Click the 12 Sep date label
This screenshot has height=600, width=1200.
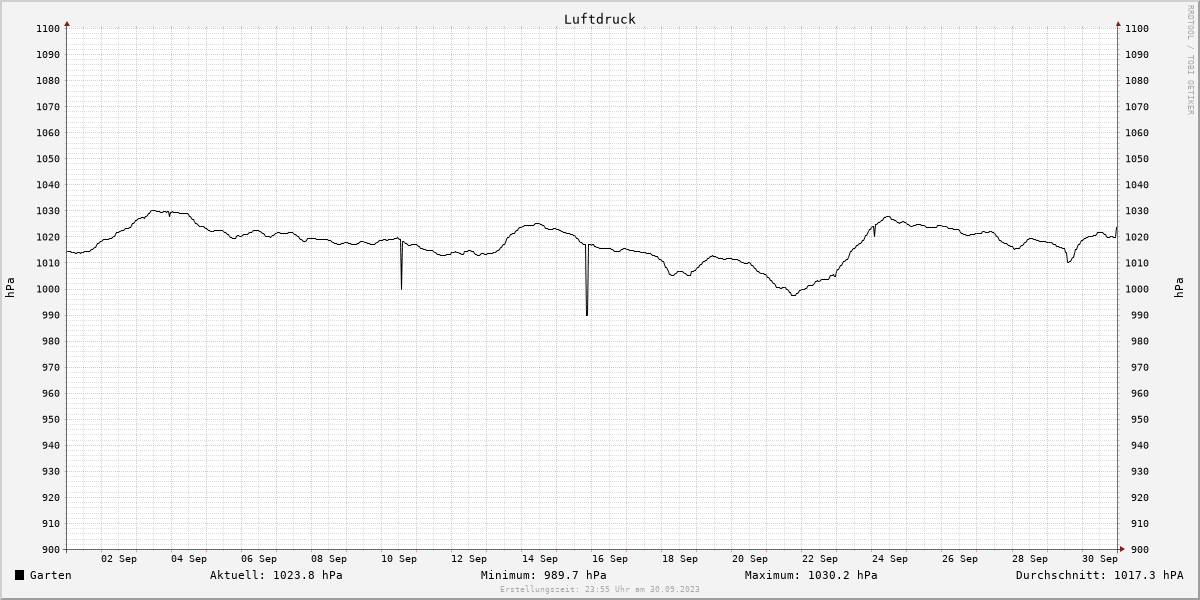469,559
